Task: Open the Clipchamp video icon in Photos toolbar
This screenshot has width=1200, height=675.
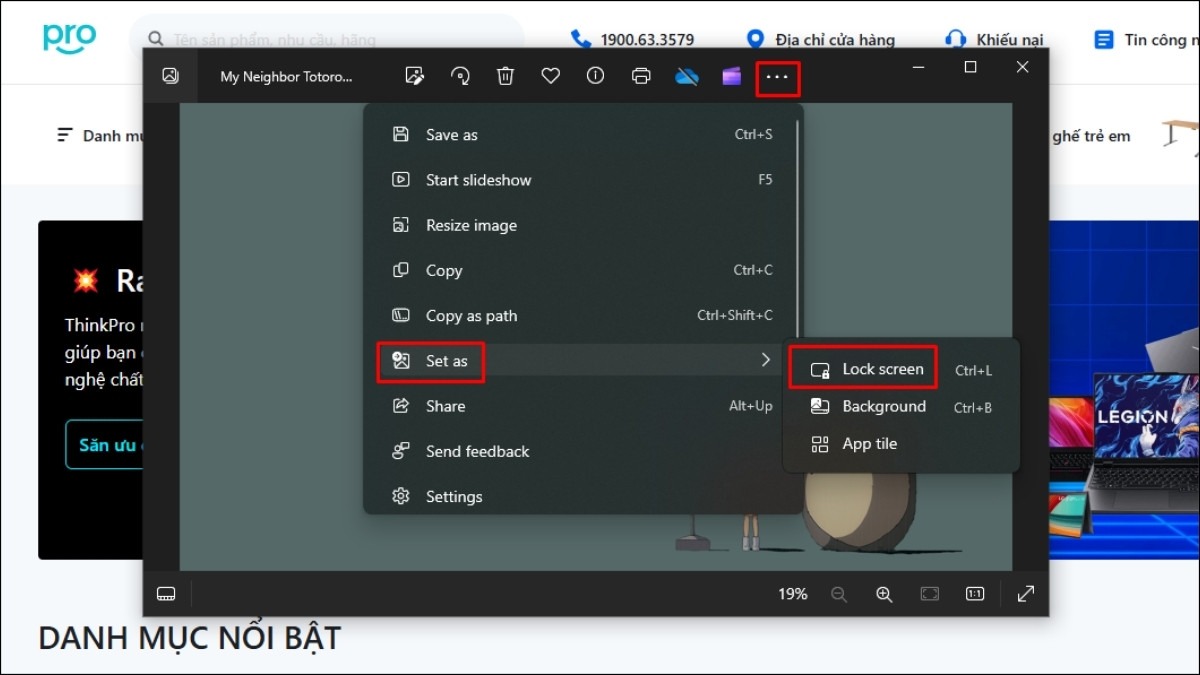Action: [732, 76]
